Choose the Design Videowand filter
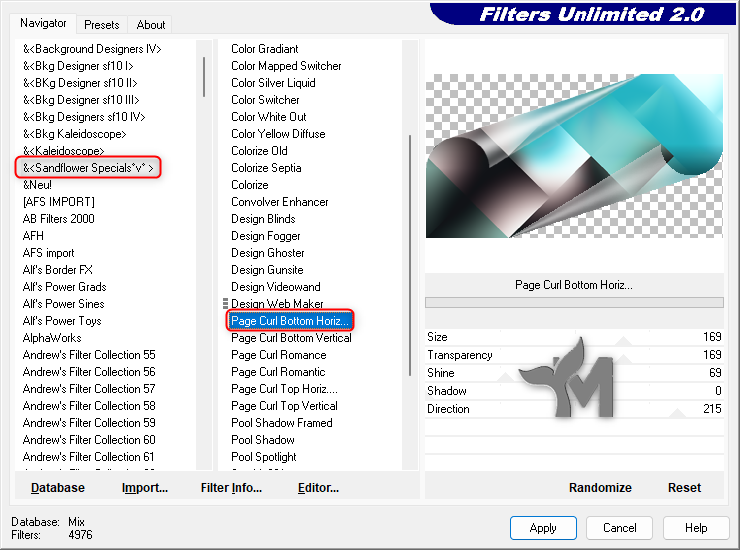The image size is (740, 550). [276, 287]
